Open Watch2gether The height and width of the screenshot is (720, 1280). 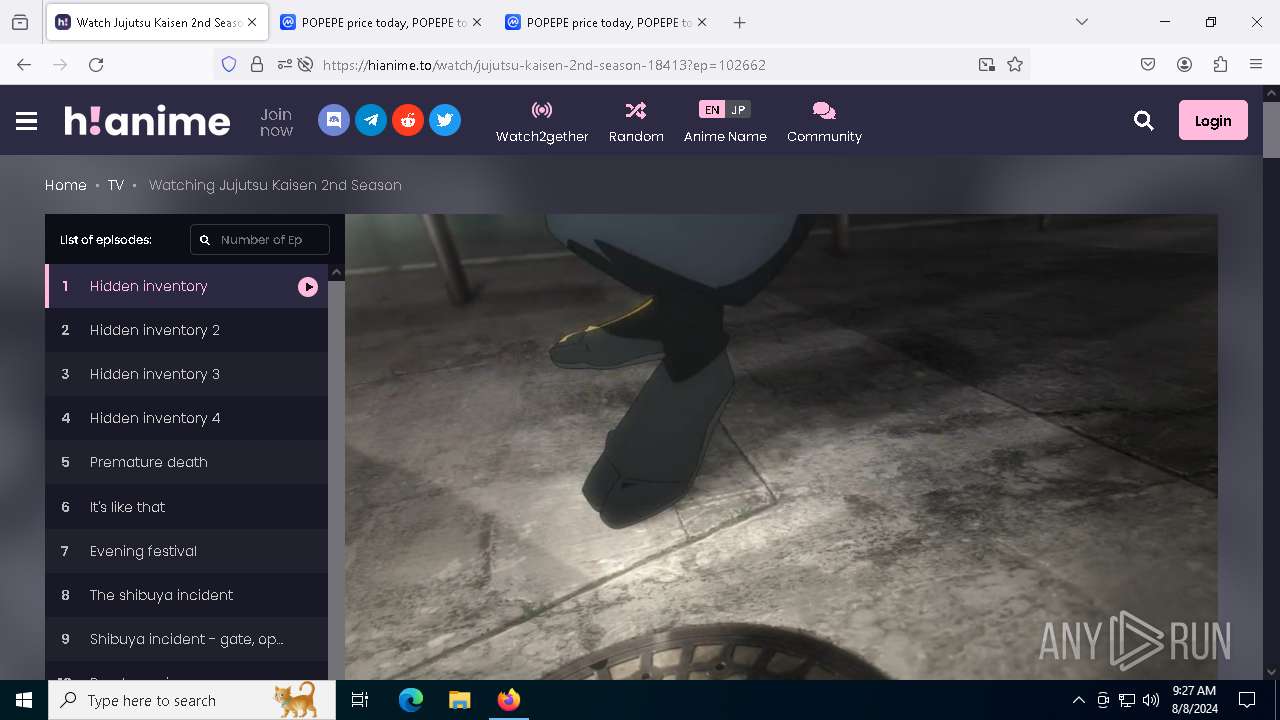[x=542, y=122]
